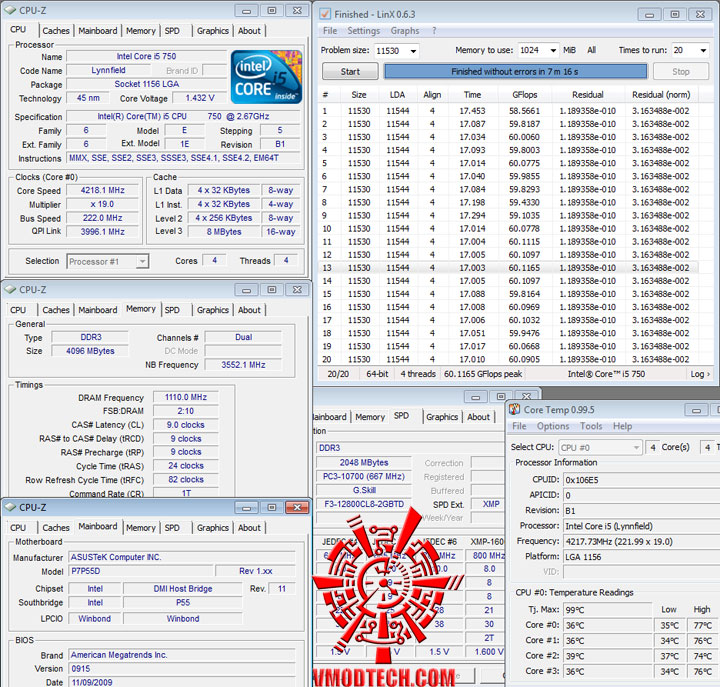Image resolution: width=720 pixels, height=687 pixels.
Task: Switch to Mainboard tab in top CPU-Z window
Action: coord(98,31)
